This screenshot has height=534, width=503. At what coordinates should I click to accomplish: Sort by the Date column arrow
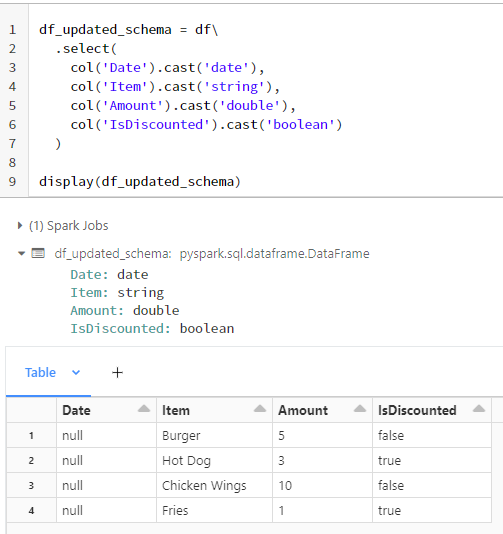pos(144,409)
